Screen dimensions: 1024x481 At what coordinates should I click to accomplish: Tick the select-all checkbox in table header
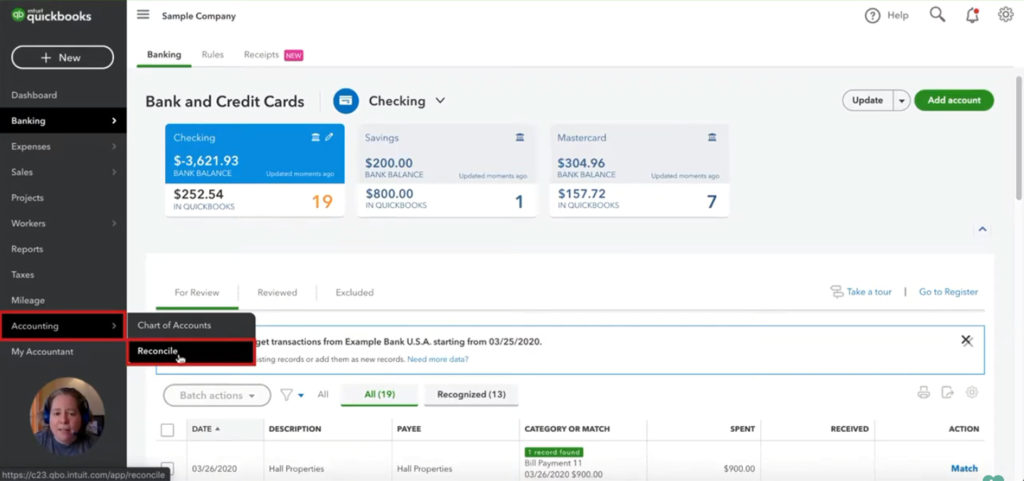pos(167,429)
